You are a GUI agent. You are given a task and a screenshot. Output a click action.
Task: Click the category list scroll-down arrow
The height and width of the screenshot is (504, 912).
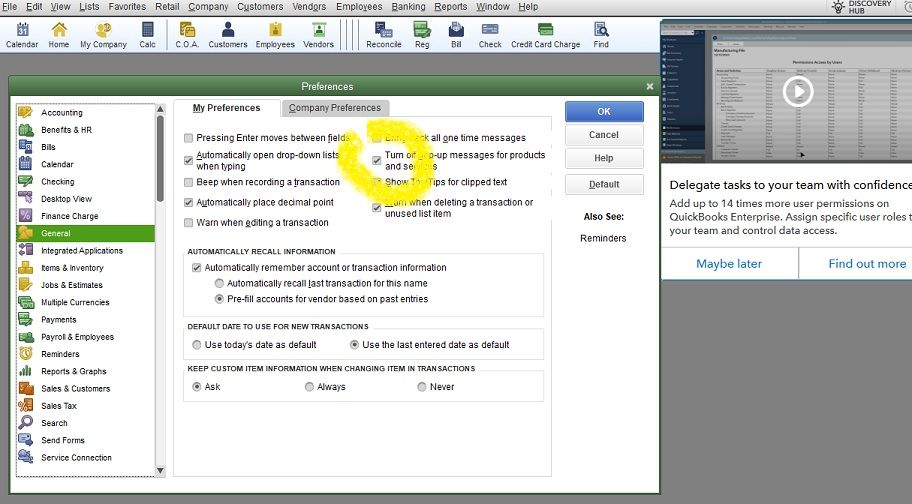tap(161, 471)
